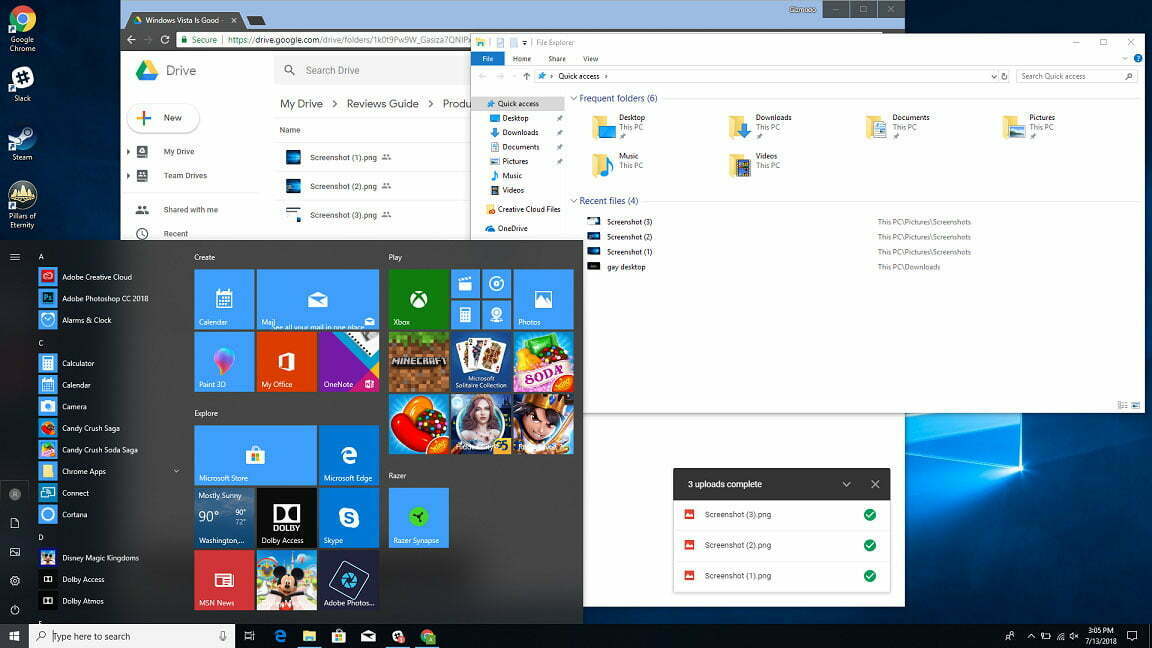Click the Start menu power icon
This screenshot has height=648, width=1152.
pos(15,610)
